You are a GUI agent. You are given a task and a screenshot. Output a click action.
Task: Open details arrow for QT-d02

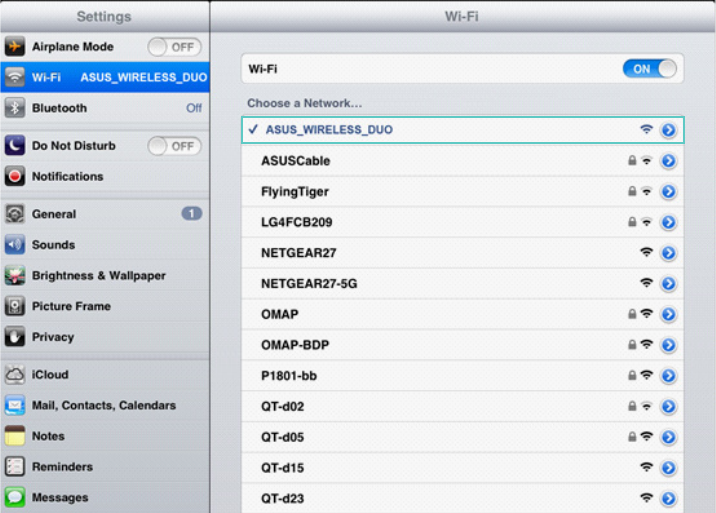pyautogui.click(x=669, y=406)
